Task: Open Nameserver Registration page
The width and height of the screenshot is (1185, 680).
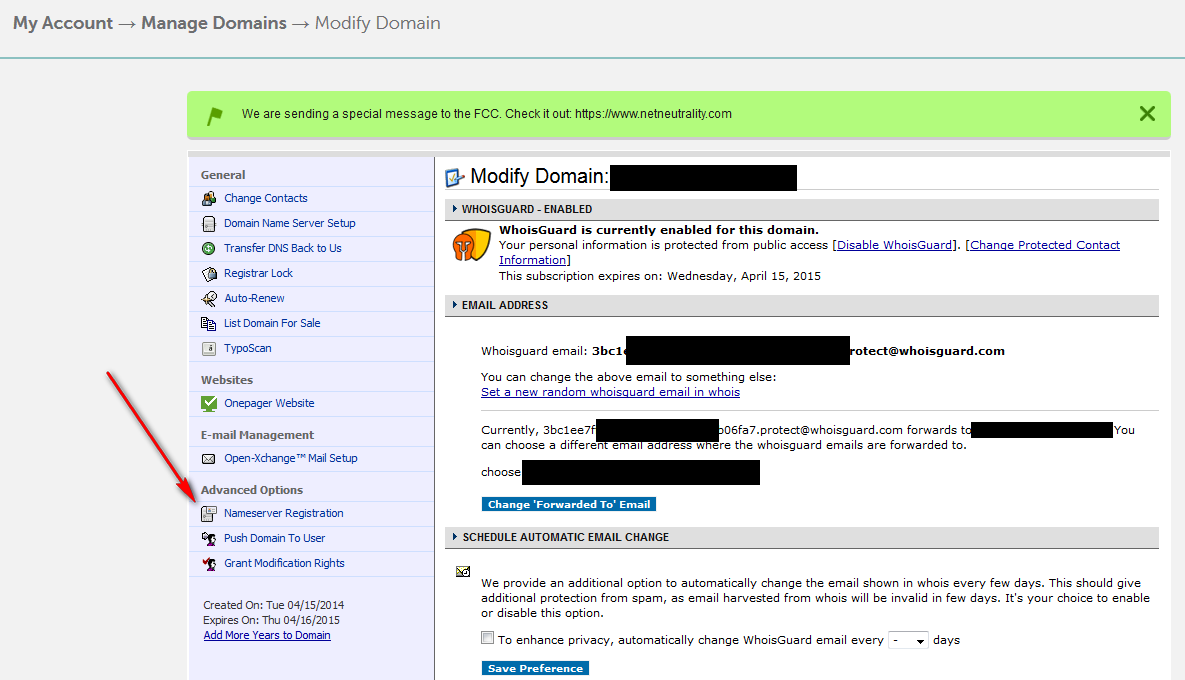Action: click(x=283, y=513)
